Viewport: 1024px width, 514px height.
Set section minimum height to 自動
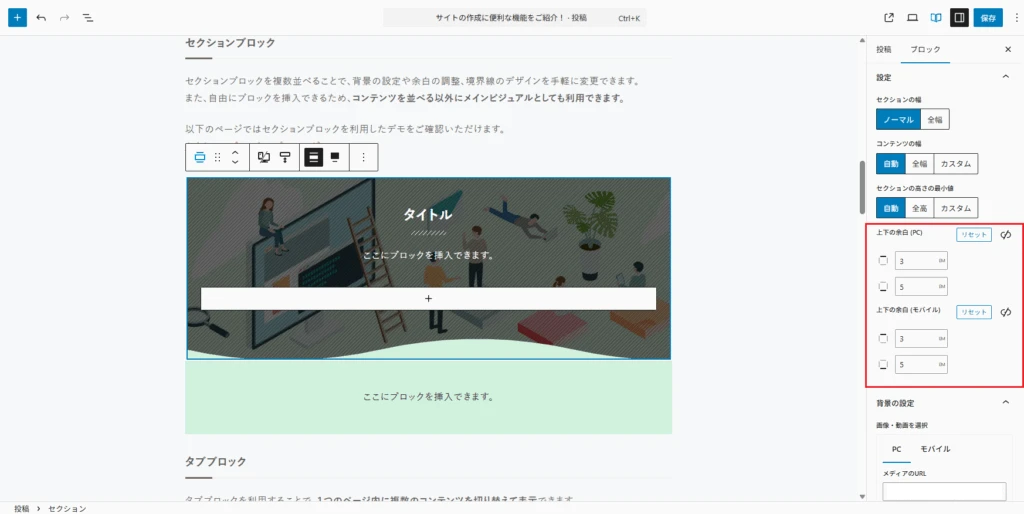891,208
